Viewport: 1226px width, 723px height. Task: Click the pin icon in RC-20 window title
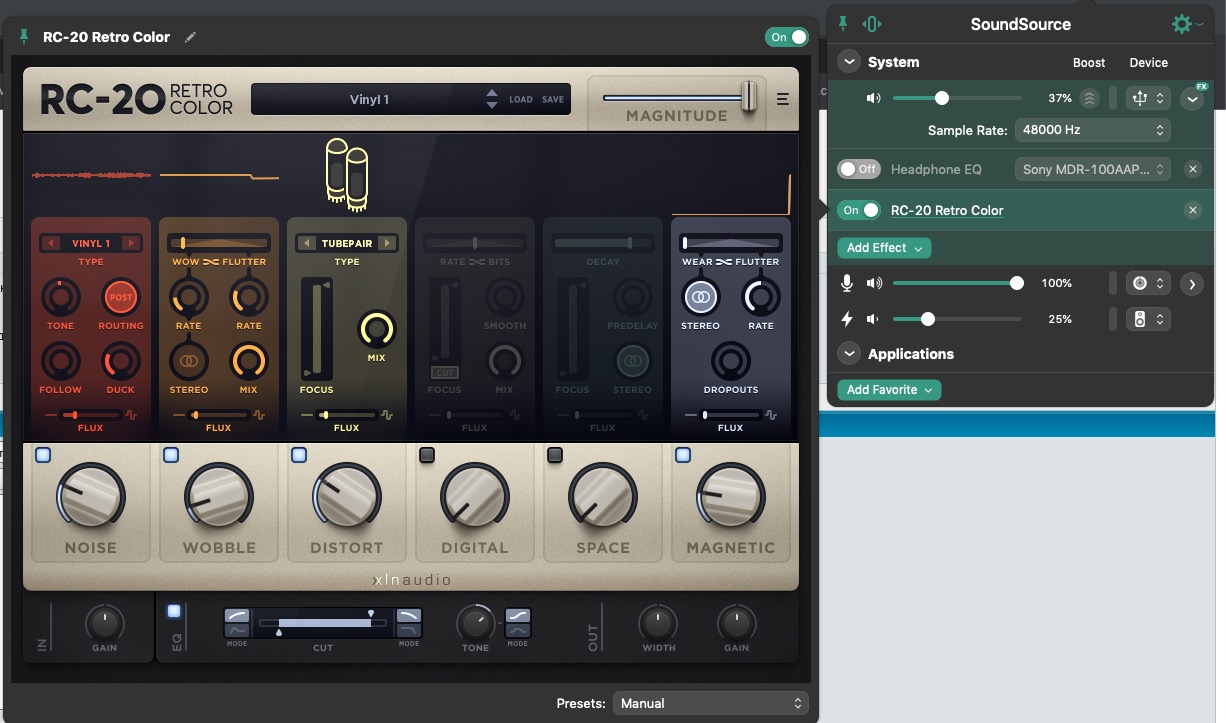click(x=24, y=37)
